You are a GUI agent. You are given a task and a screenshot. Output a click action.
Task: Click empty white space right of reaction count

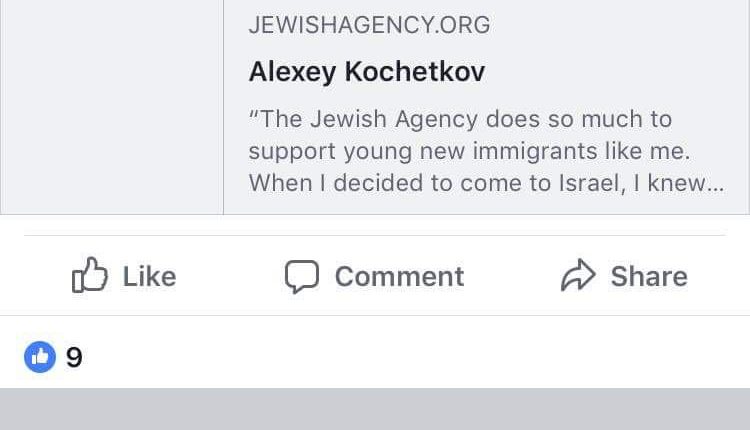click(400, 357)
